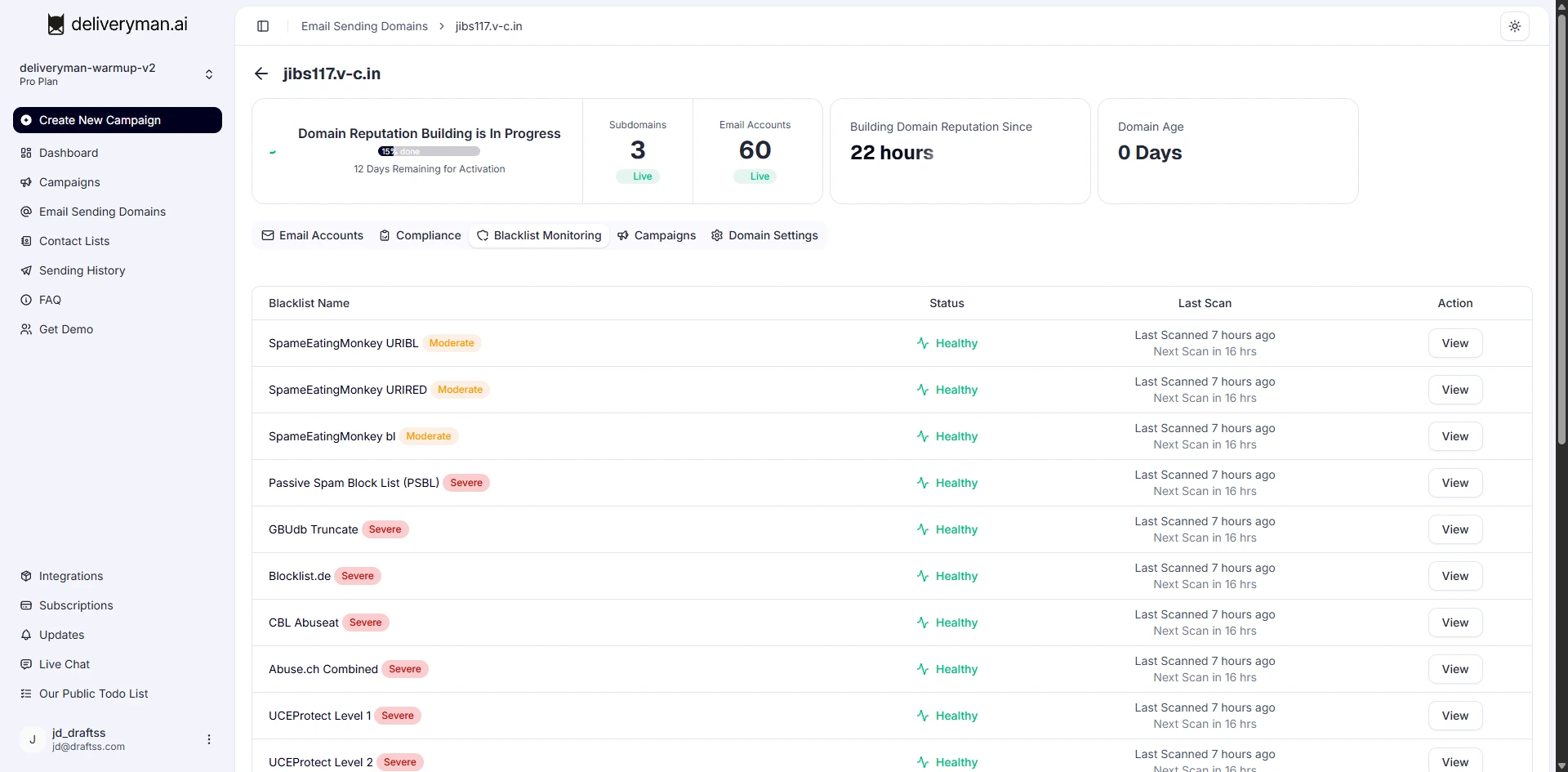Image resolution: width=1568 pixels, height=772 pixels.
Task: Open the Updates notifications page
Action: tap(61, 635)
